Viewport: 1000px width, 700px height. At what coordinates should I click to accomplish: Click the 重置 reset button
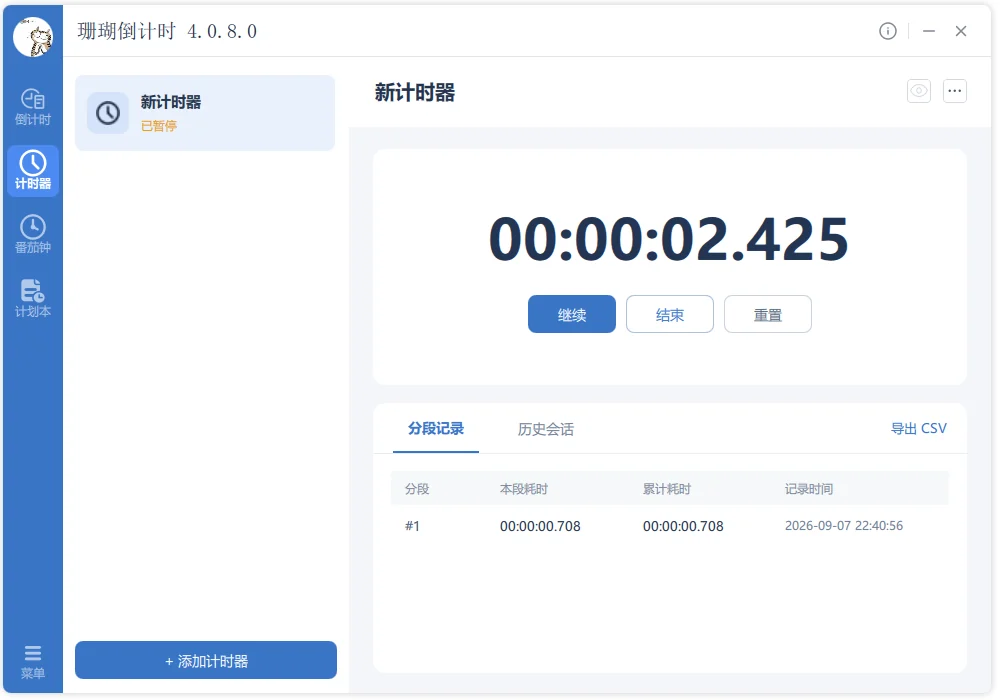point(768,314)
